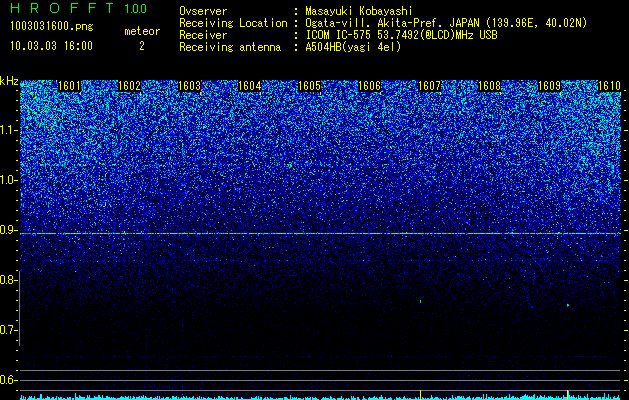Click the 1601 time marker
This screenshot has width=629, height=400.
click(69, 86)
